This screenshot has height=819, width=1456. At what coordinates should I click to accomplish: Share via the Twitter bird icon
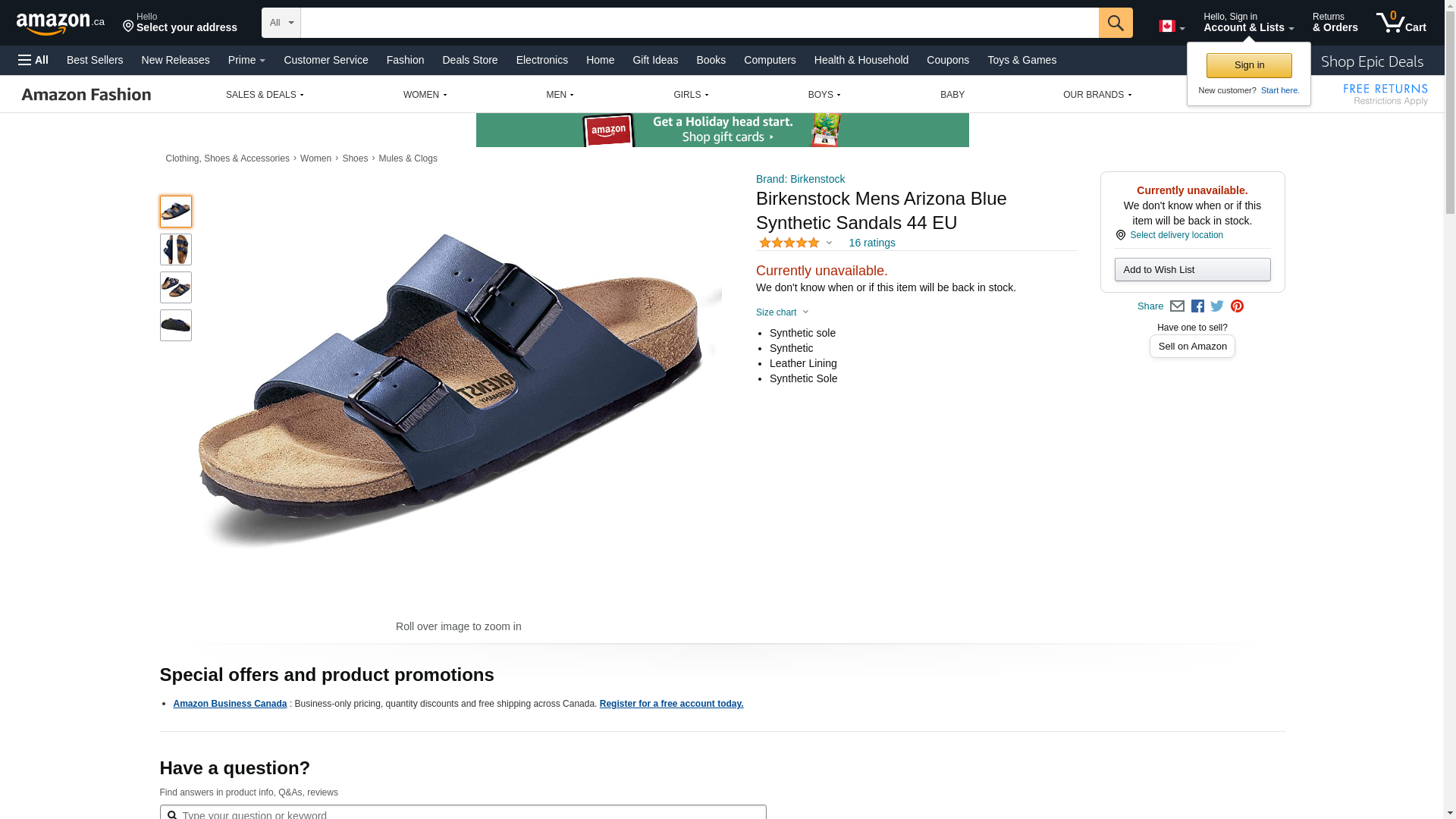pos(1217,306)
